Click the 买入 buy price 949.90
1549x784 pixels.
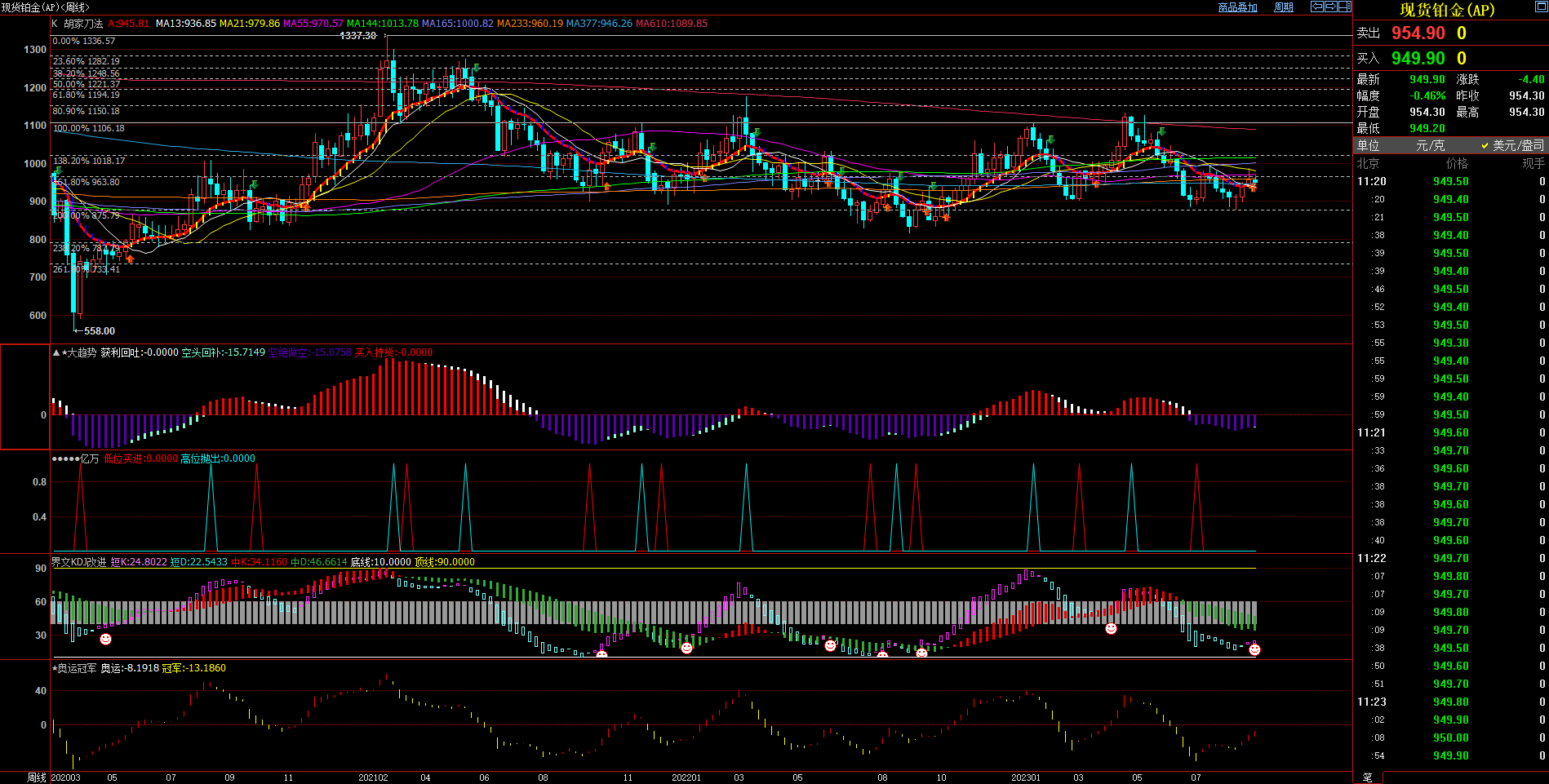pyautogui.click(x=1418, y=59)
